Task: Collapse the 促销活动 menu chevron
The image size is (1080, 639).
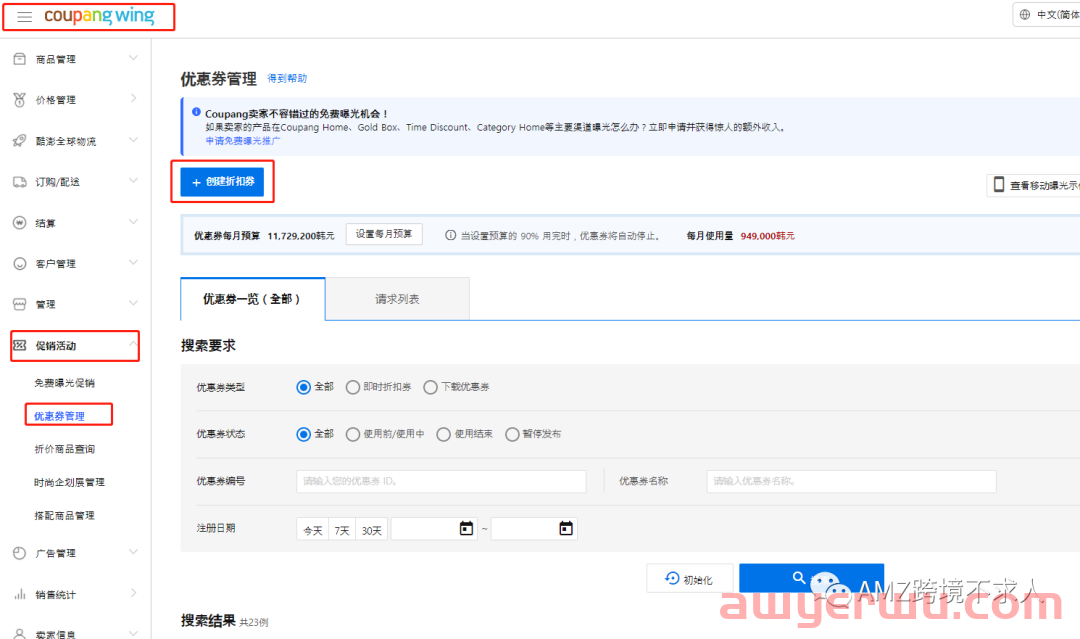Action: click(133, 342)
